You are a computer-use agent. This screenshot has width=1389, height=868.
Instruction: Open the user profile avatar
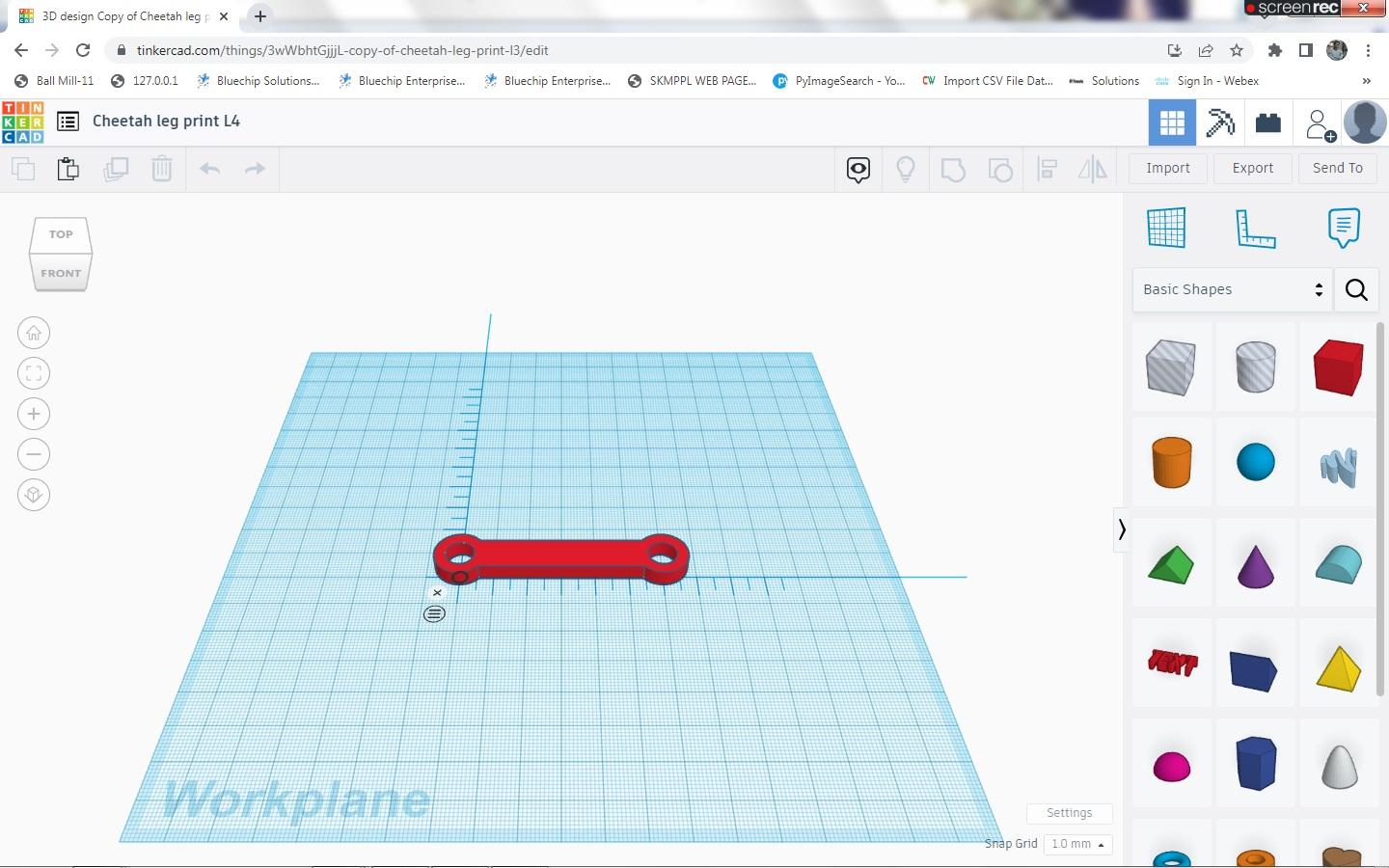(1365, 122)
